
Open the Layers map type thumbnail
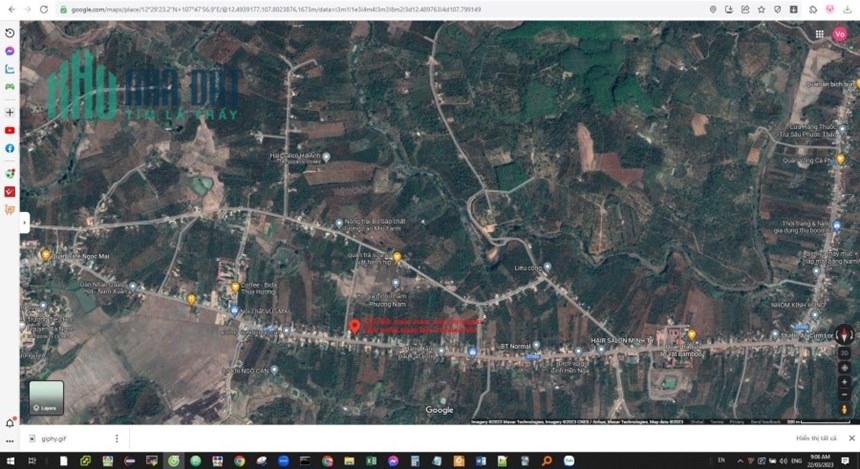click(46, 398)
